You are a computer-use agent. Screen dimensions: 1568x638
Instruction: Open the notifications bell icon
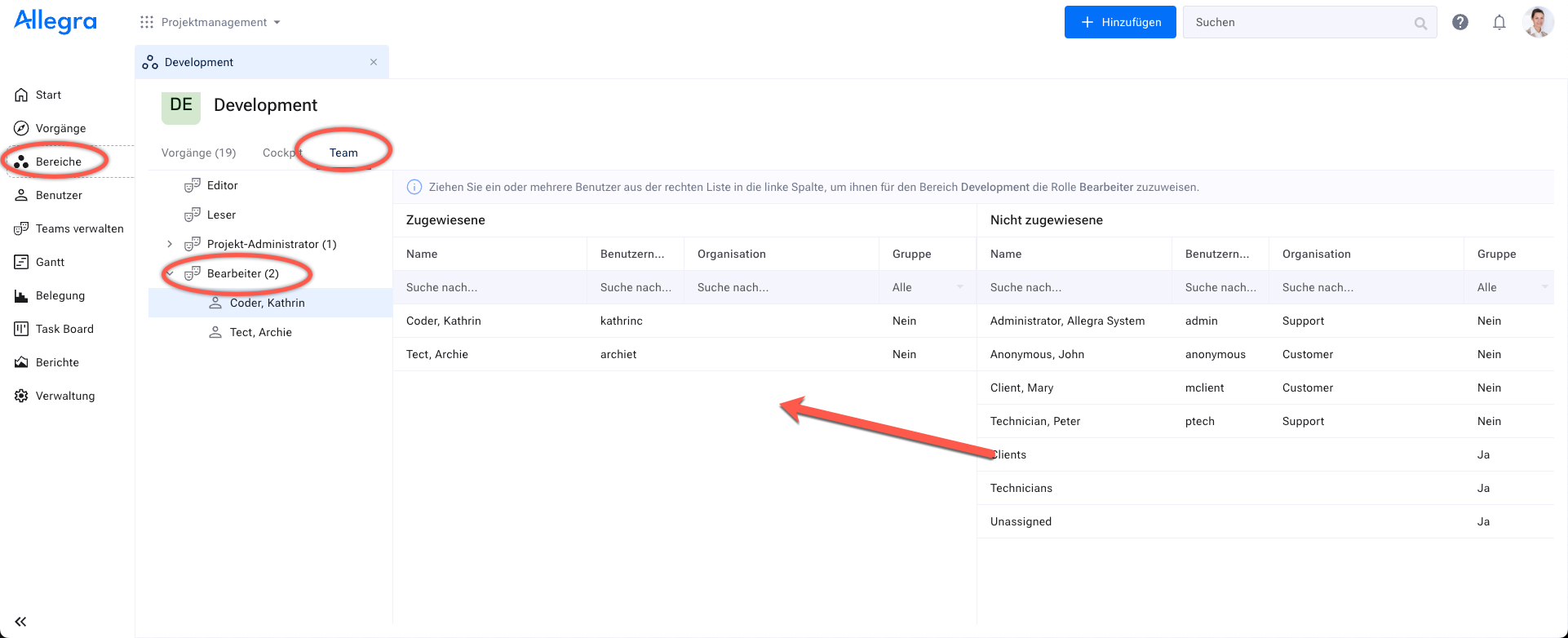[1499, 22]
